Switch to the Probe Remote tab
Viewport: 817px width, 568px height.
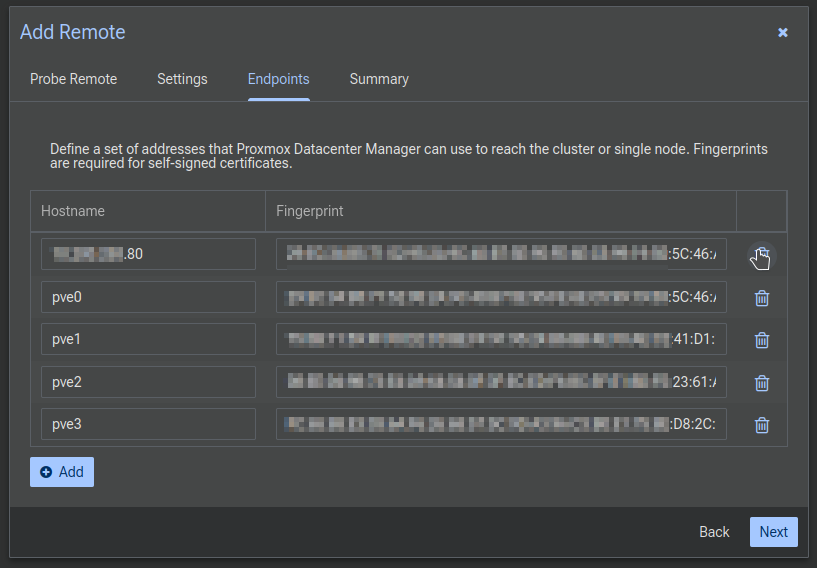tap(73, 79)
